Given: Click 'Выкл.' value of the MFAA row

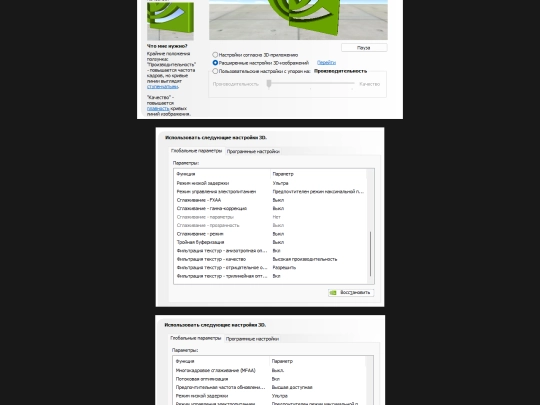Looking at the screenshot, I should click(x=278, y=371).
